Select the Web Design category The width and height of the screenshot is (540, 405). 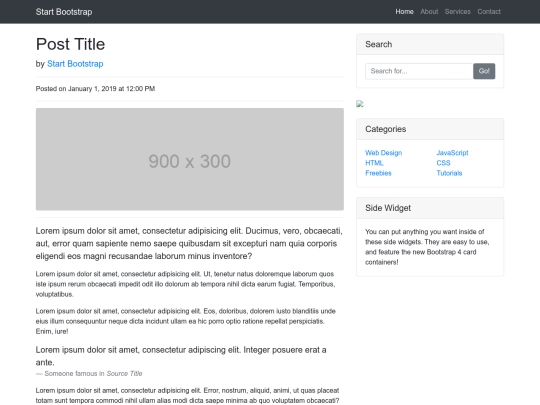pos(384,153)
